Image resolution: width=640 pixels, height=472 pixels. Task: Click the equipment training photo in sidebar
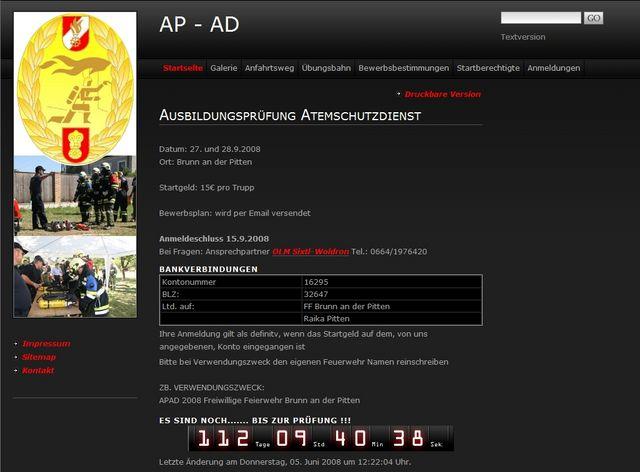pos(75,277)
